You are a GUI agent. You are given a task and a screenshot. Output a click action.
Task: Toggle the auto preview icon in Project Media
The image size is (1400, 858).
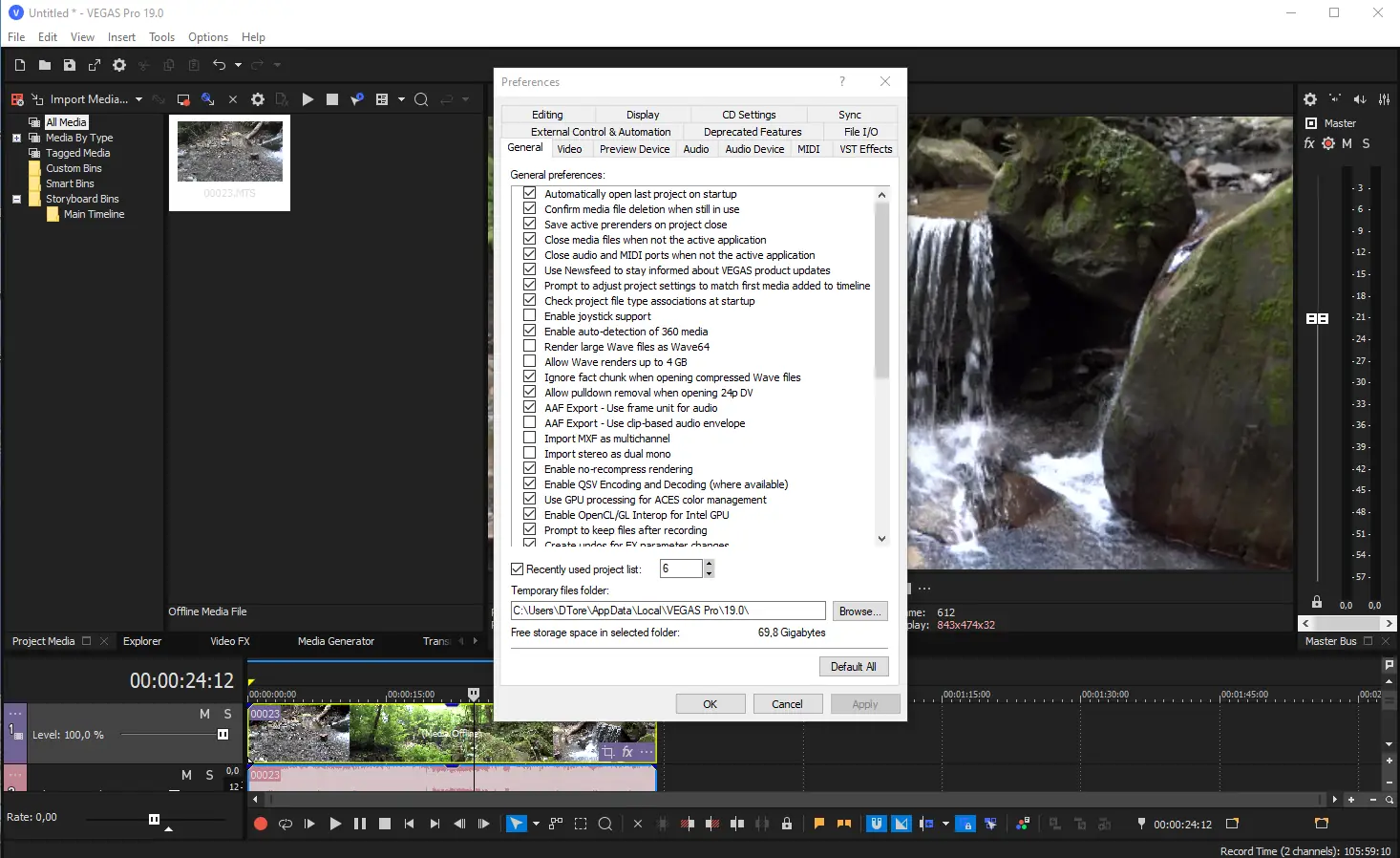(x=357, y=99)
